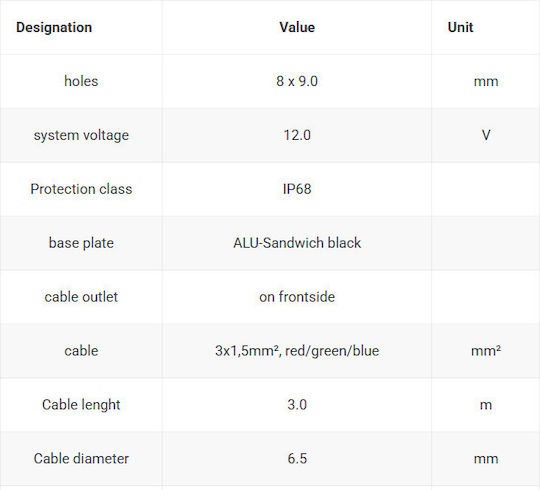Click the mm² unit cell

(x=486, y=351)
